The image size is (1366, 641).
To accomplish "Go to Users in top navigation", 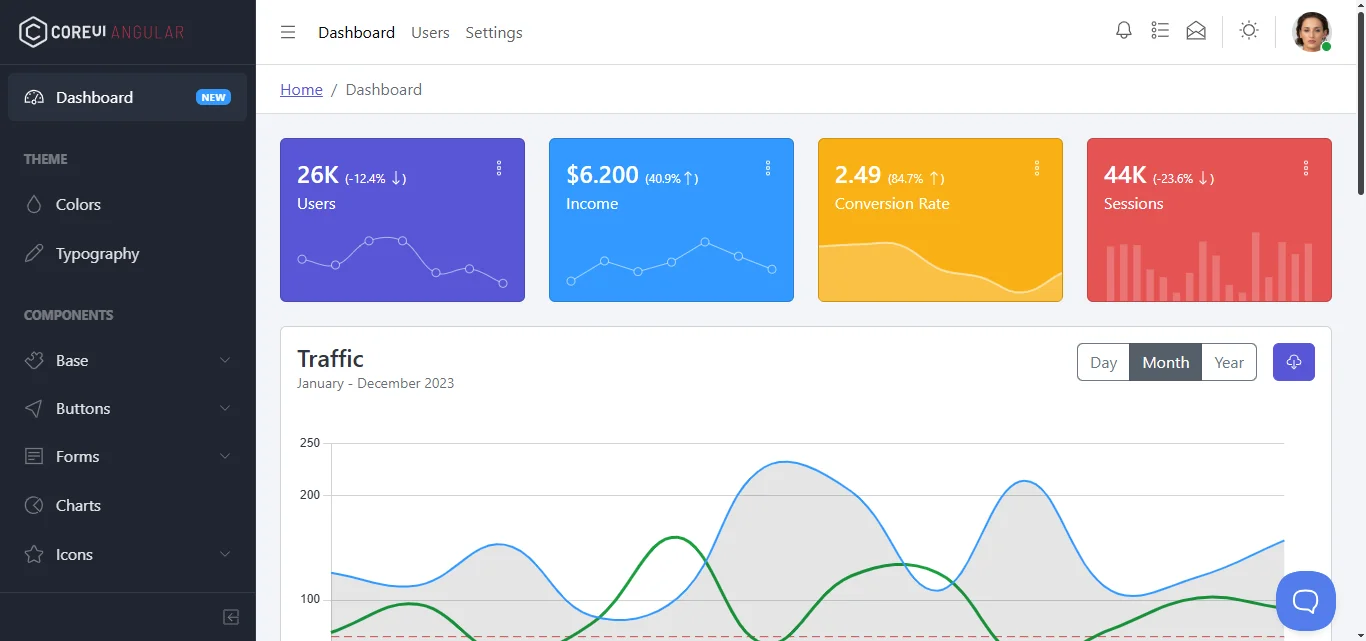I will click(430, 32).
